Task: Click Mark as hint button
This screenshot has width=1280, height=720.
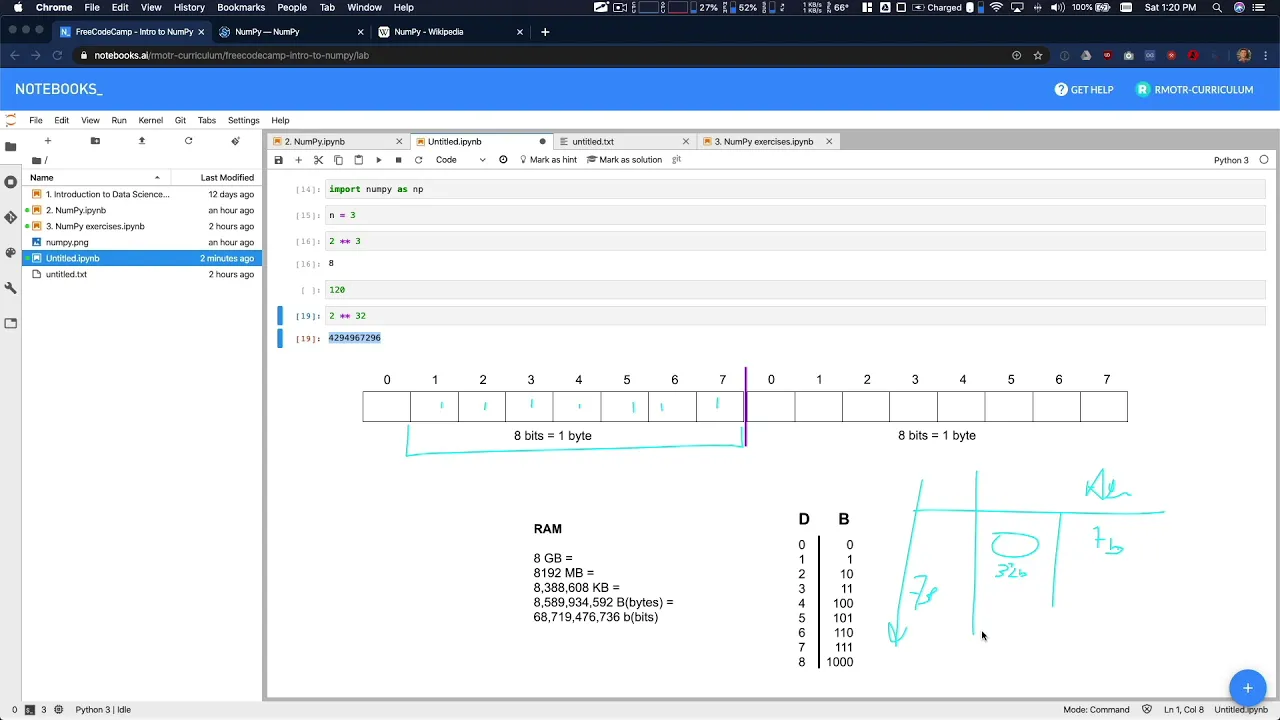Action: tap(548, 160)
